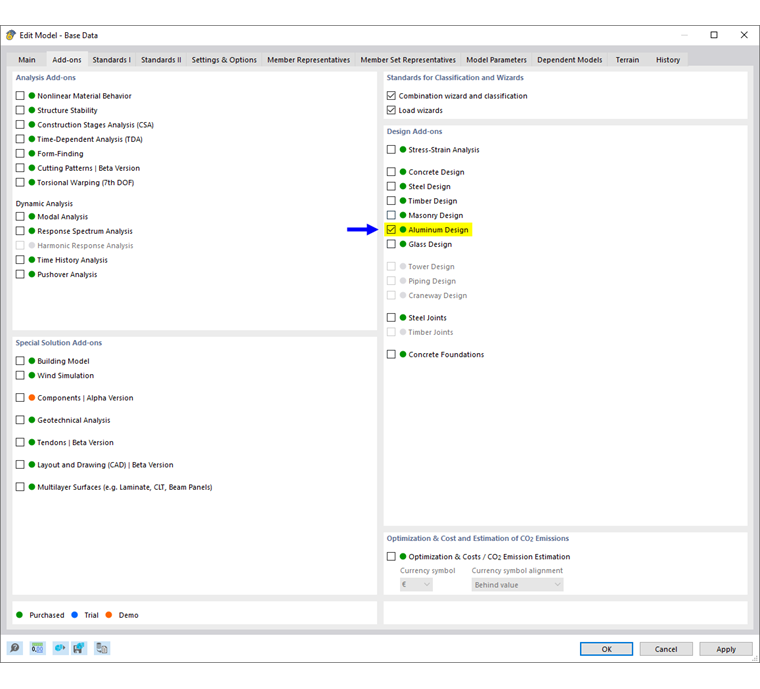
Task: Tick Time-Dependent Analysis (TDA) checkbox
Action: click(20, 139)
